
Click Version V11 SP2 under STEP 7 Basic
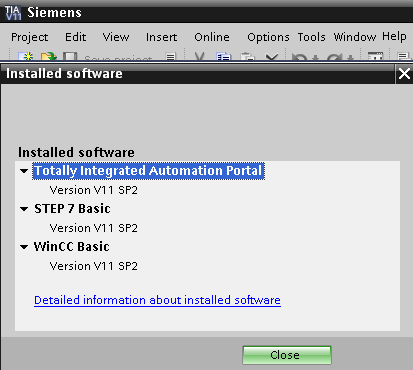[x=94, y=228]
